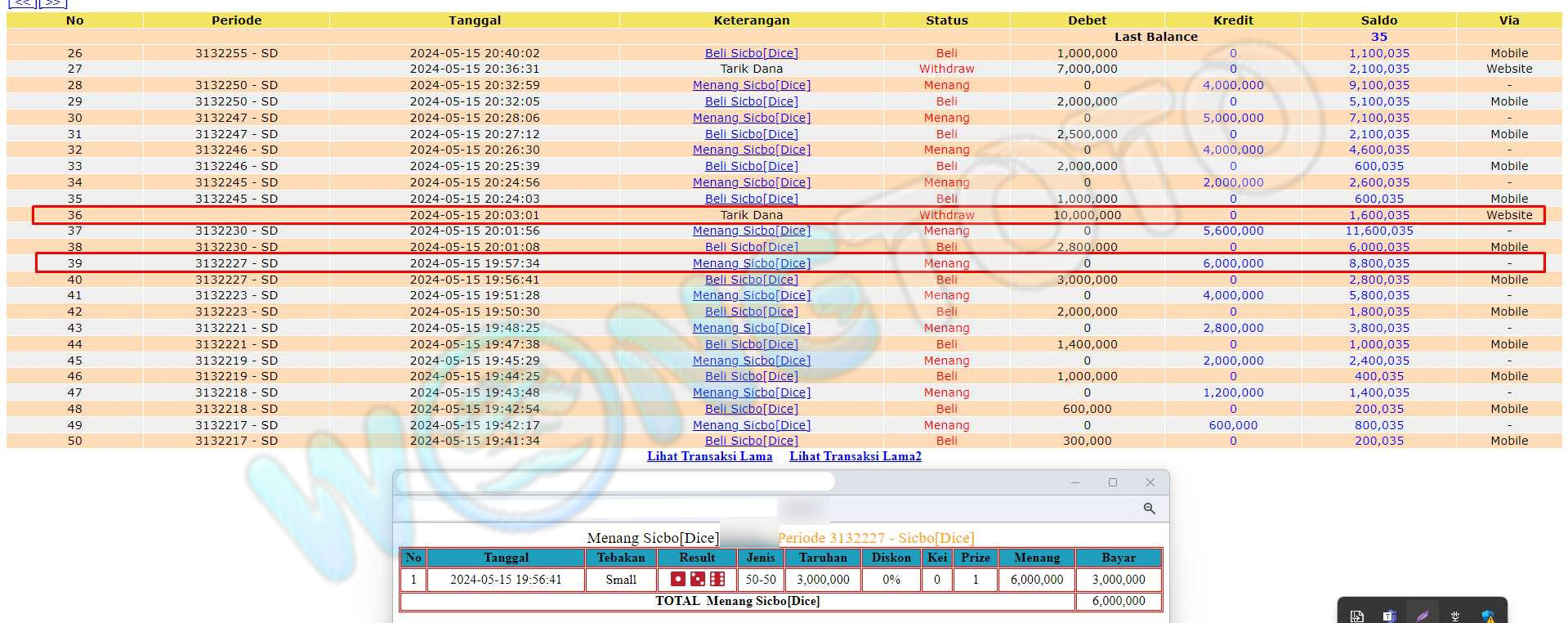Go to next page with >> button
The image size is (1568, 623).
(x=53, y=3)
